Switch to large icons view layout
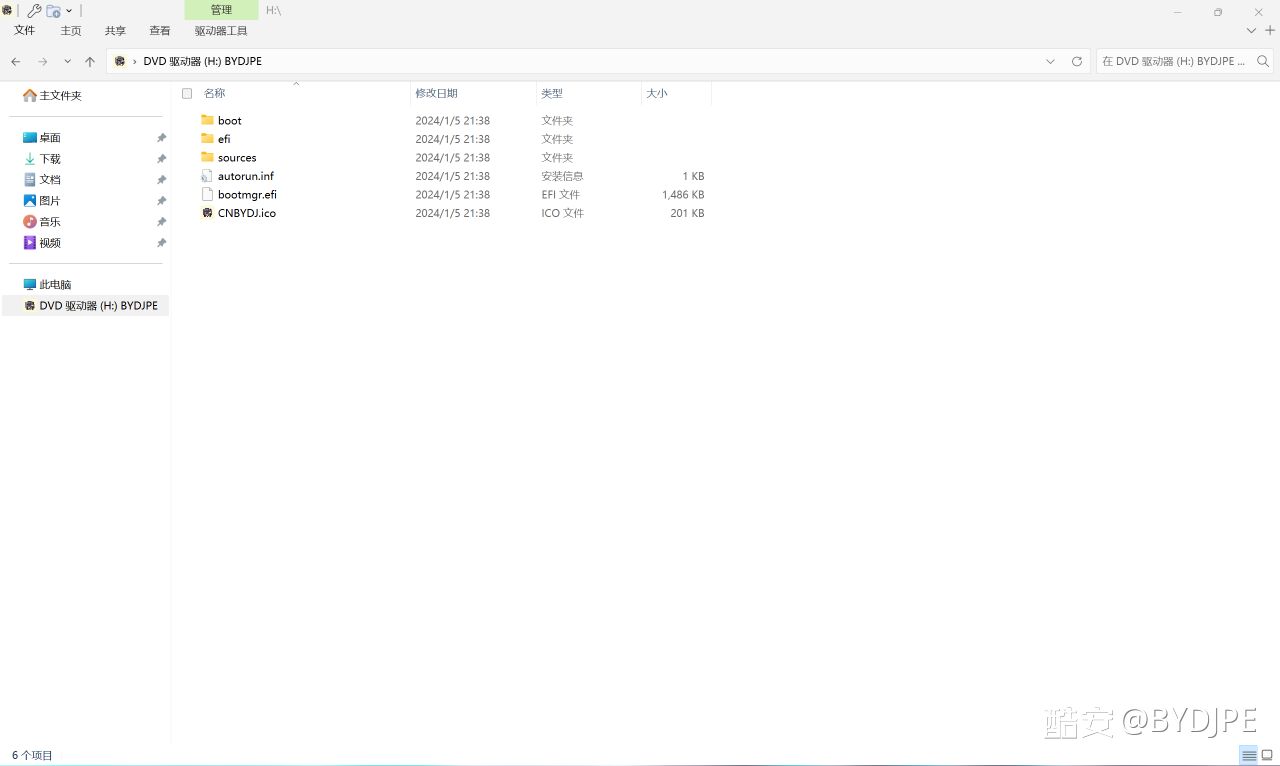1280x766 pixels. coord(1267,755)
